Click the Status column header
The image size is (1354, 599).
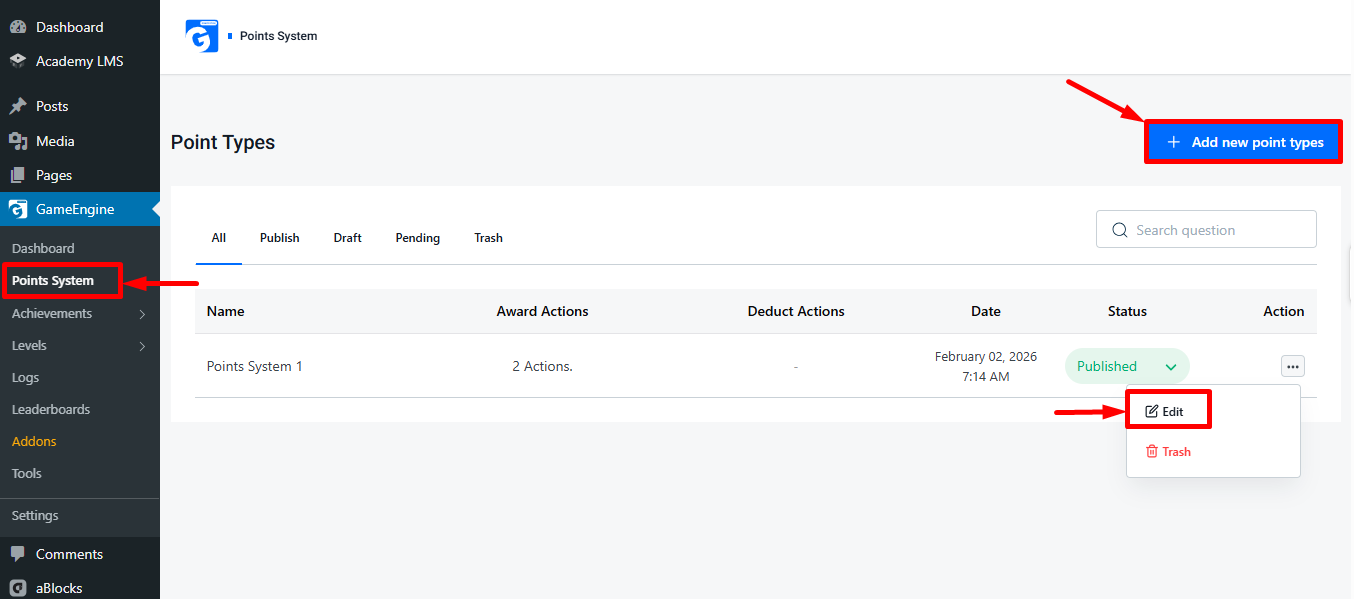click(1127, 311)
